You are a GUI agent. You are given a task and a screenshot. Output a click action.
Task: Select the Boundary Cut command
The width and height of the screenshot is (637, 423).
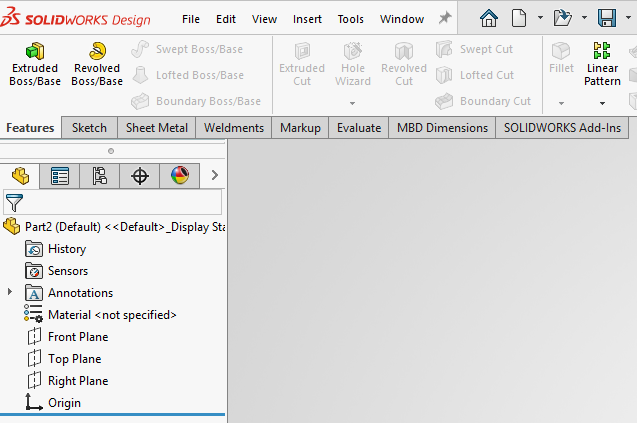[x=483, y=101]
